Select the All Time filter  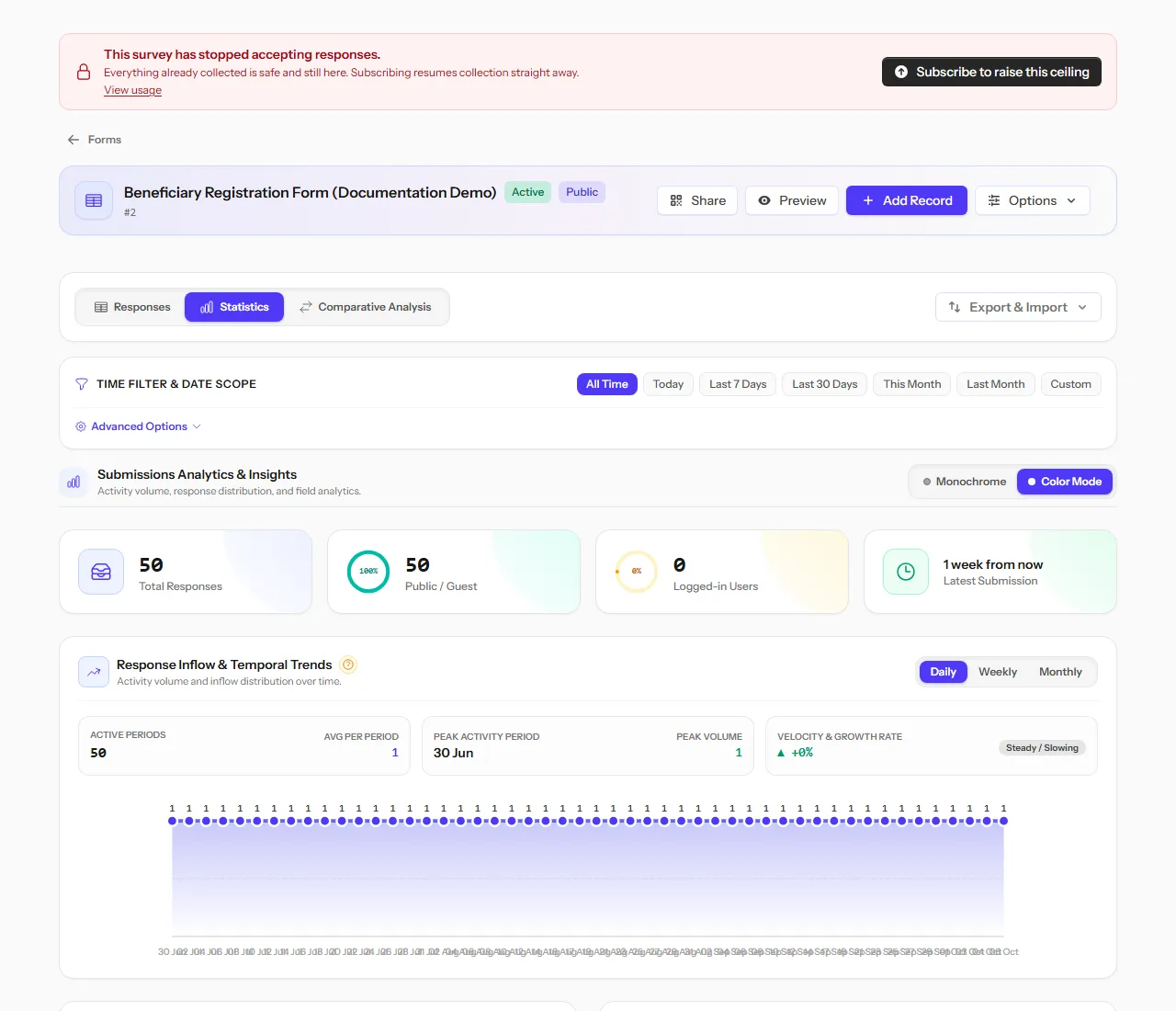pos(607,384)
